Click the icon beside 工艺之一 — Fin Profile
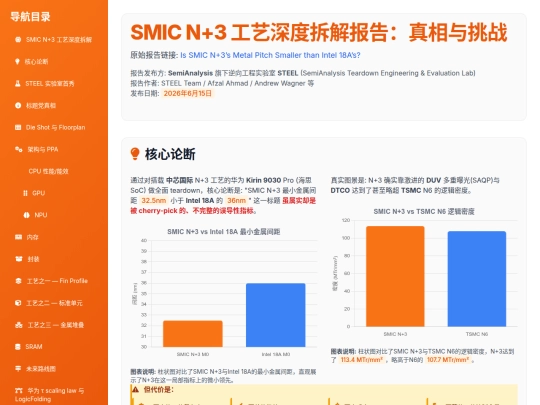 coord(19,281)
